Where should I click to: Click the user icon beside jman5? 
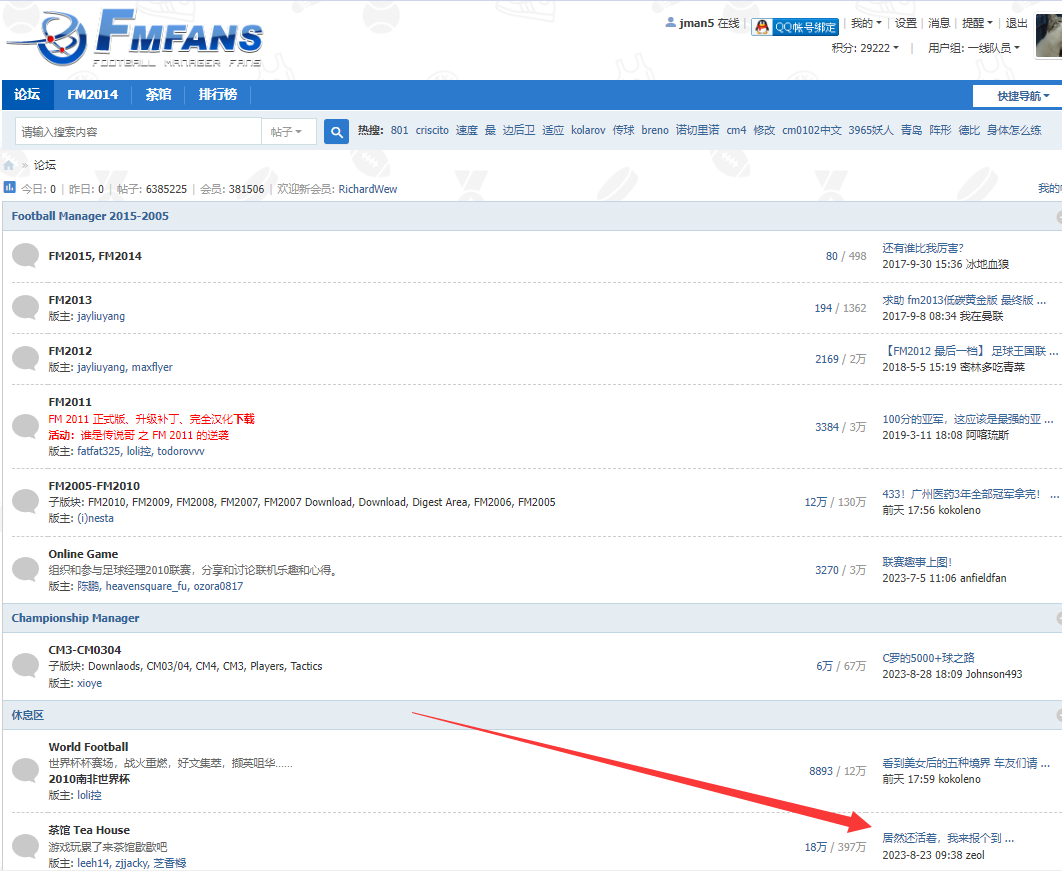(671, 22)
